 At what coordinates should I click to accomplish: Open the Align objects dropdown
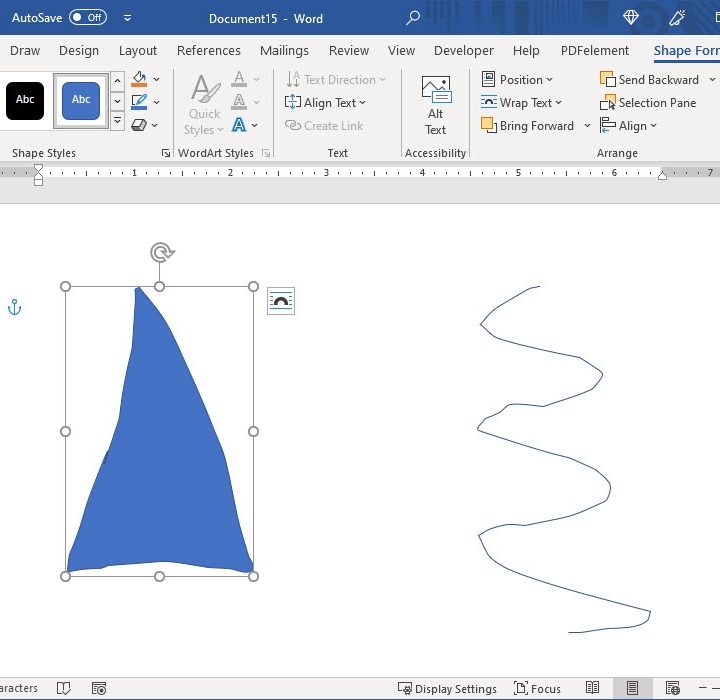pos(628,125)
